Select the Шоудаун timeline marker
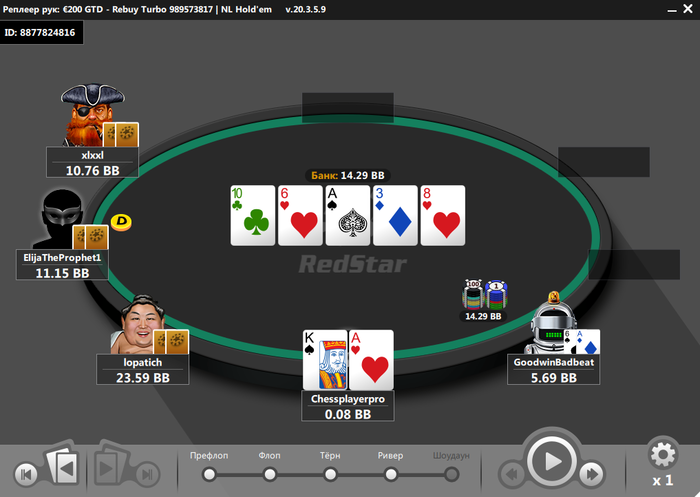Screen dimensions: 700x497 point(451,474)
